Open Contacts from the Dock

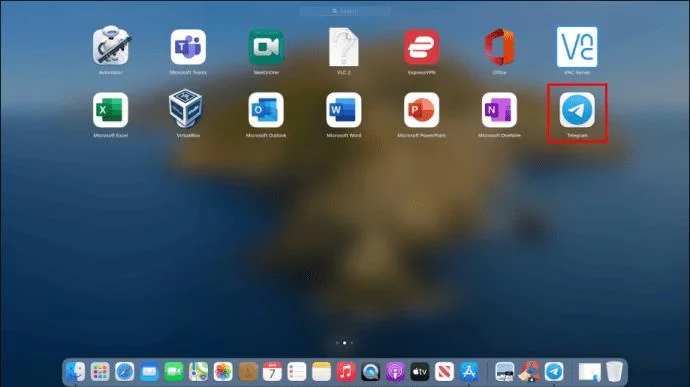point(248,372)
